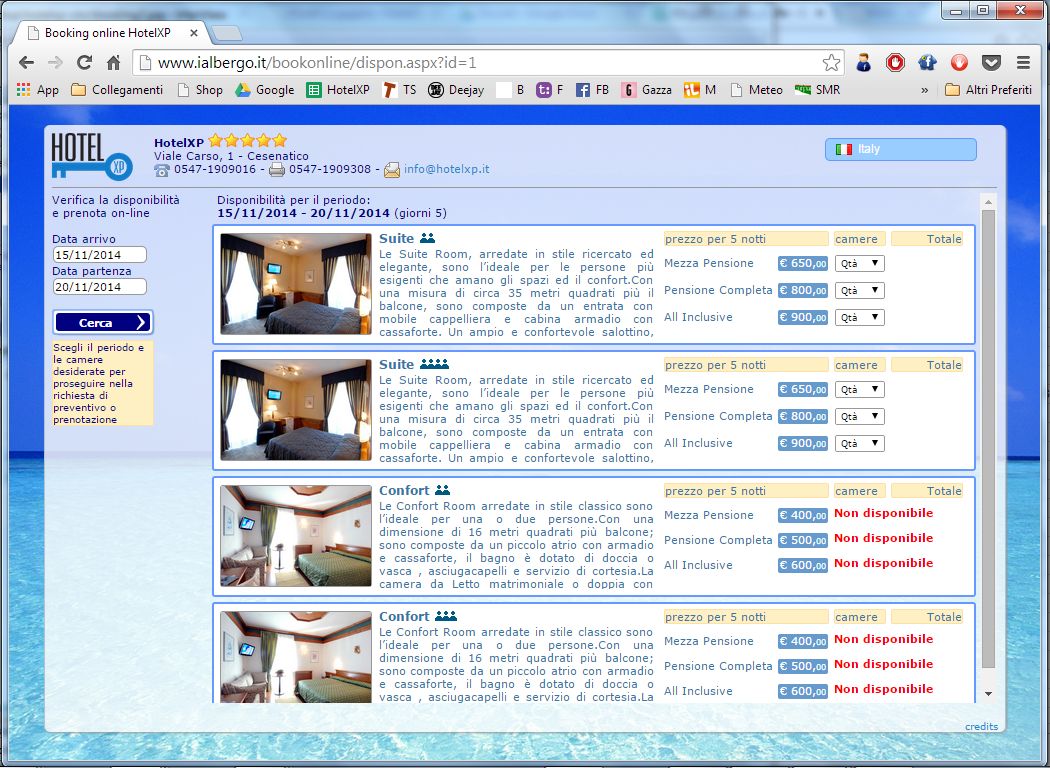The width and height of the screenshot is (1050, 768).
Task: Switch to the Booking online HotelXP tab
Action: [x=107, y=33]
